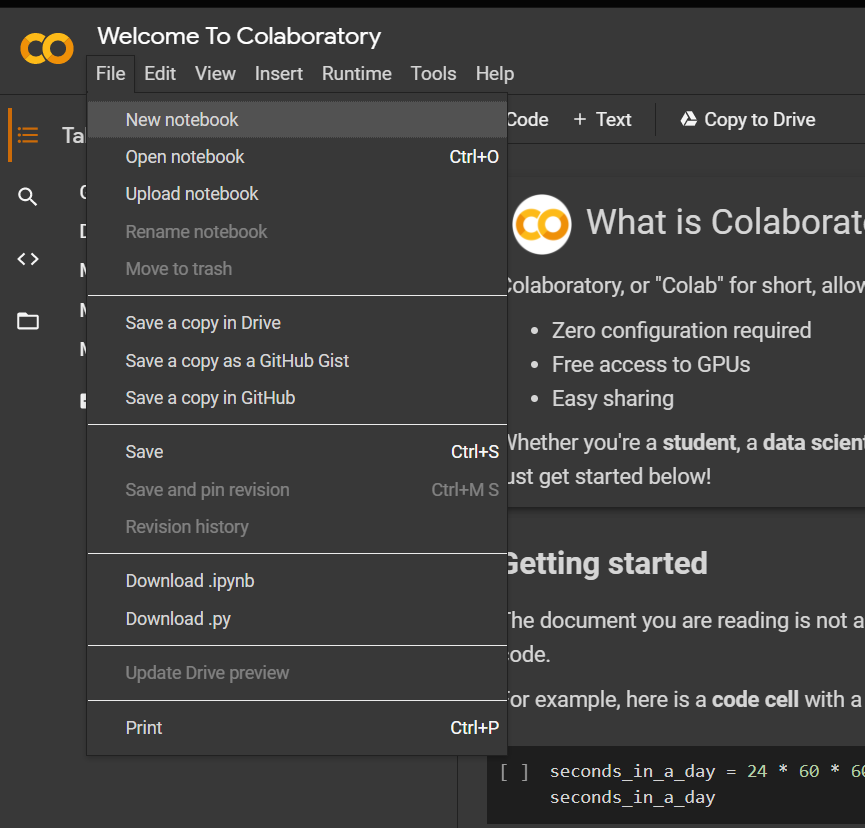865x828 pixels.
Task: Open the Files folder icon in sidebar
Action: point(28,321)
